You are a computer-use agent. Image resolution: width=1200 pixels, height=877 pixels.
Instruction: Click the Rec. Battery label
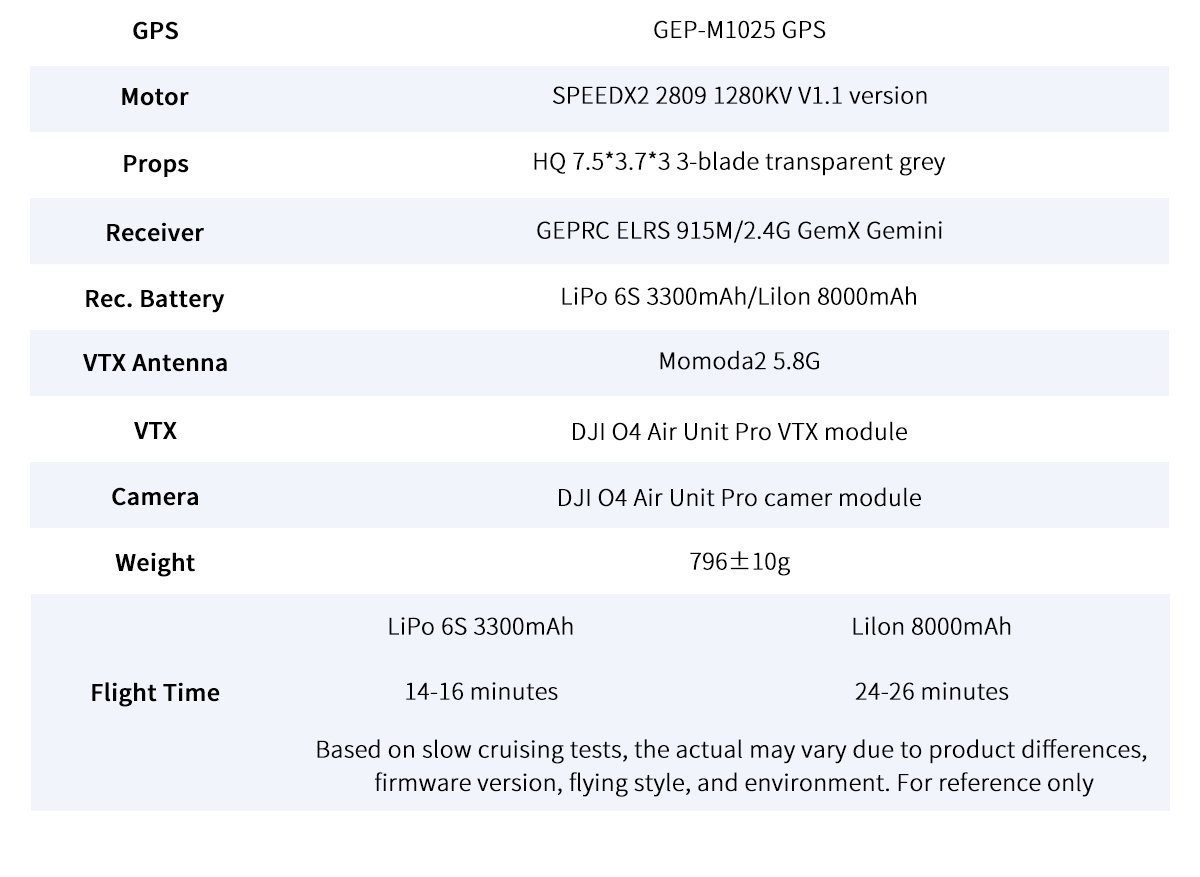click(x=154, y=299)
